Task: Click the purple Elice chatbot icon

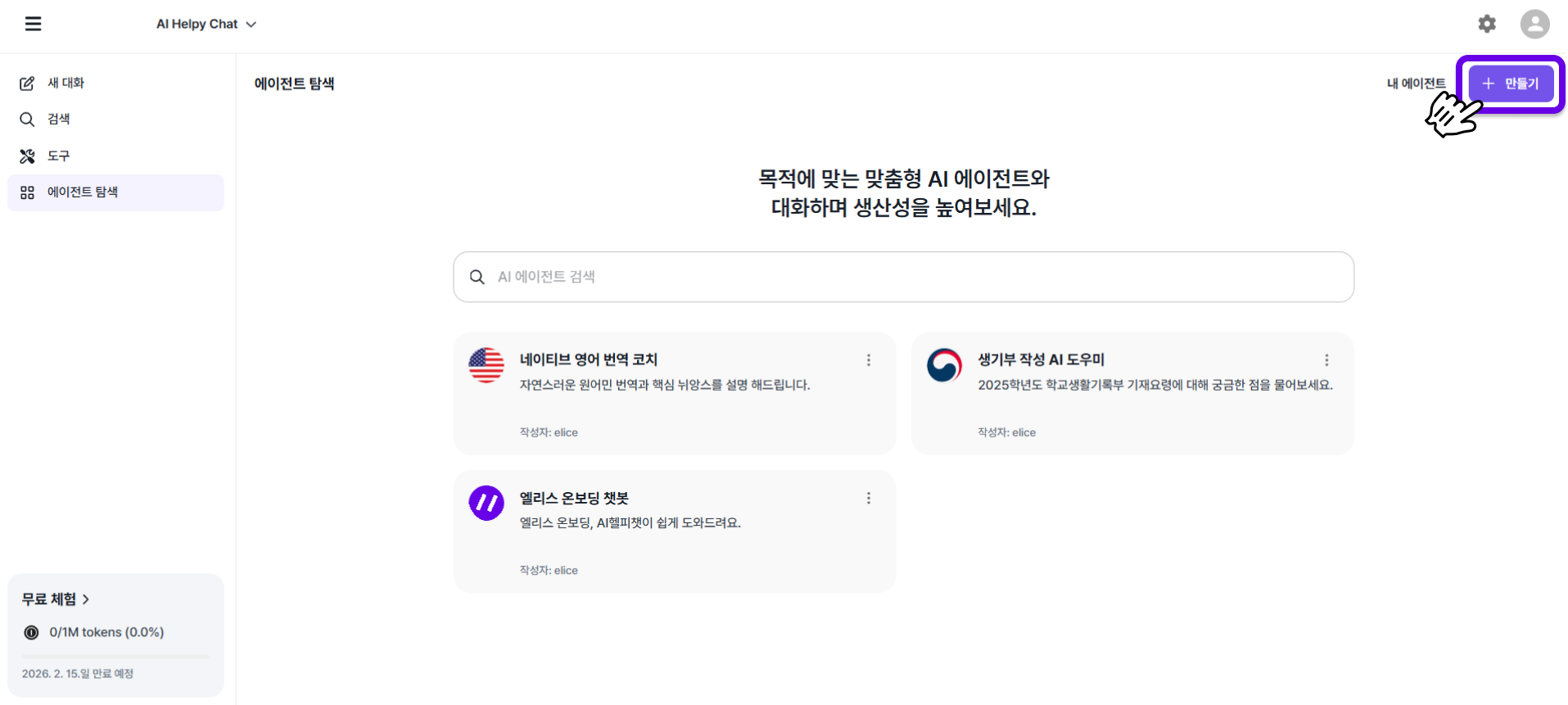Action: click(x=486, y=503)
